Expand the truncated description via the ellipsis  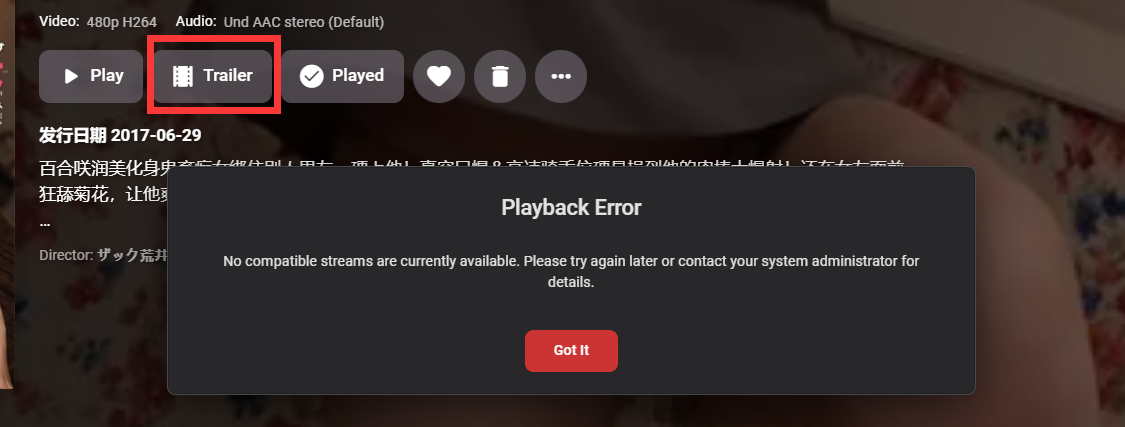click(45, 223)
